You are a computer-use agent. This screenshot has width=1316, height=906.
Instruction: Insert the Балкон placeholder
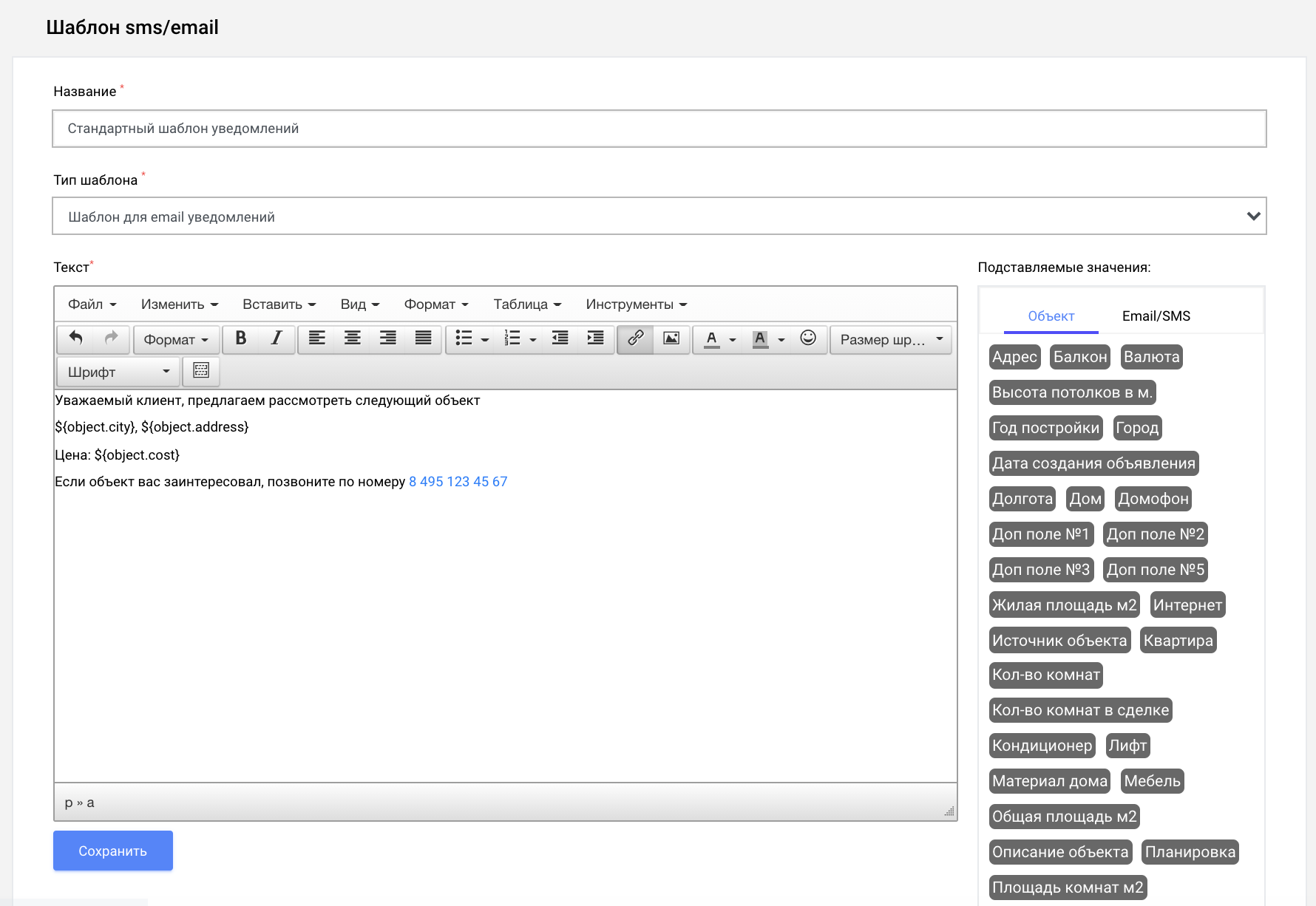tap(1080, 357)
